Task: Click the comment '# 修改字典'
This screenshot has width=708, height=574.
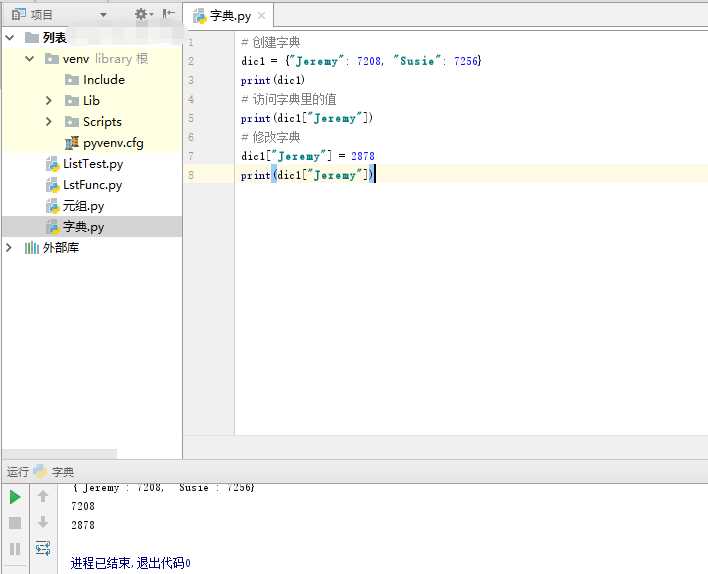Action: [270, 137]
